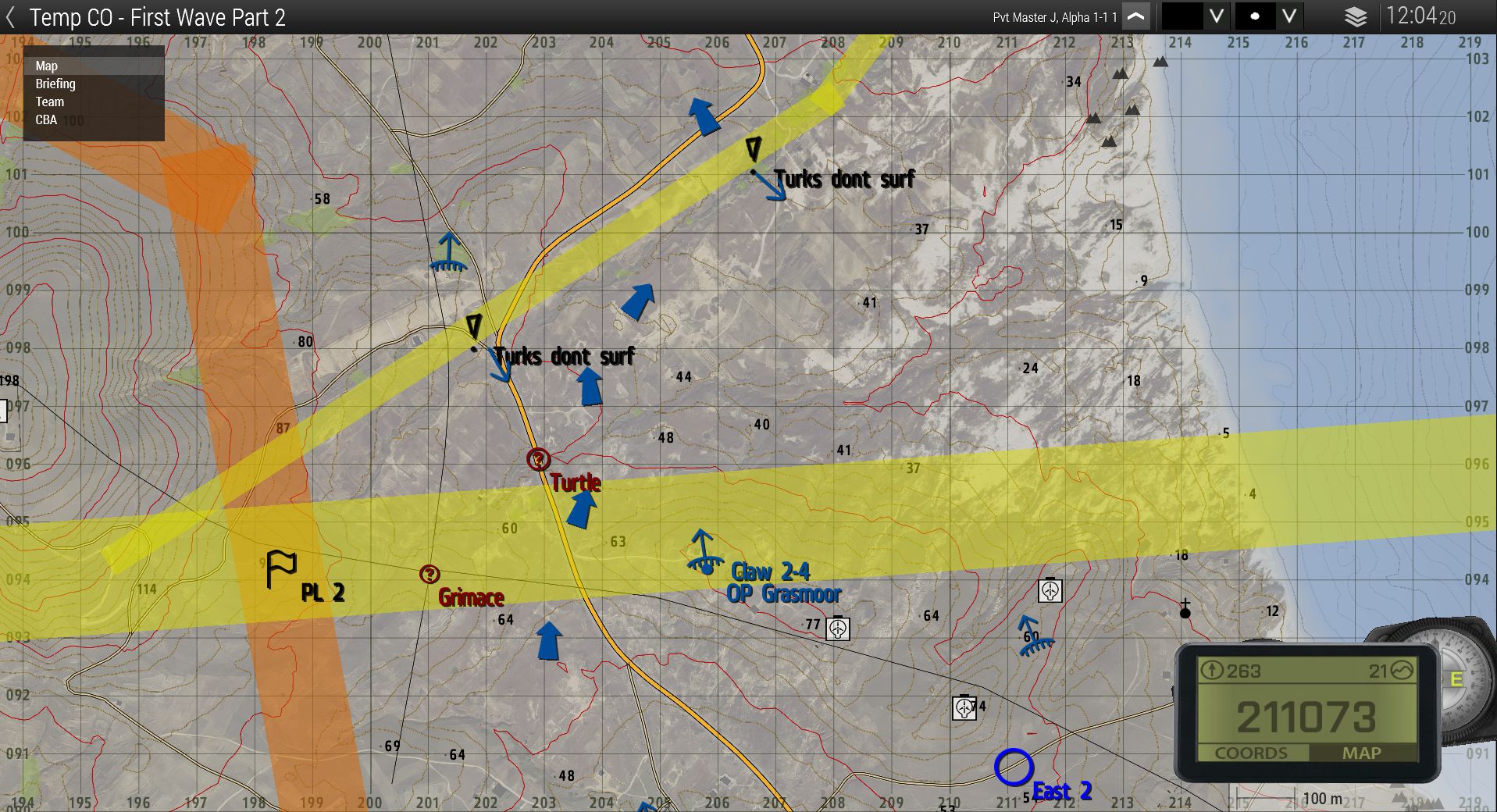Viewport: 1497px width, 812px height.
Task: Click the Turtle label text
Action: (x=576, y=483)
